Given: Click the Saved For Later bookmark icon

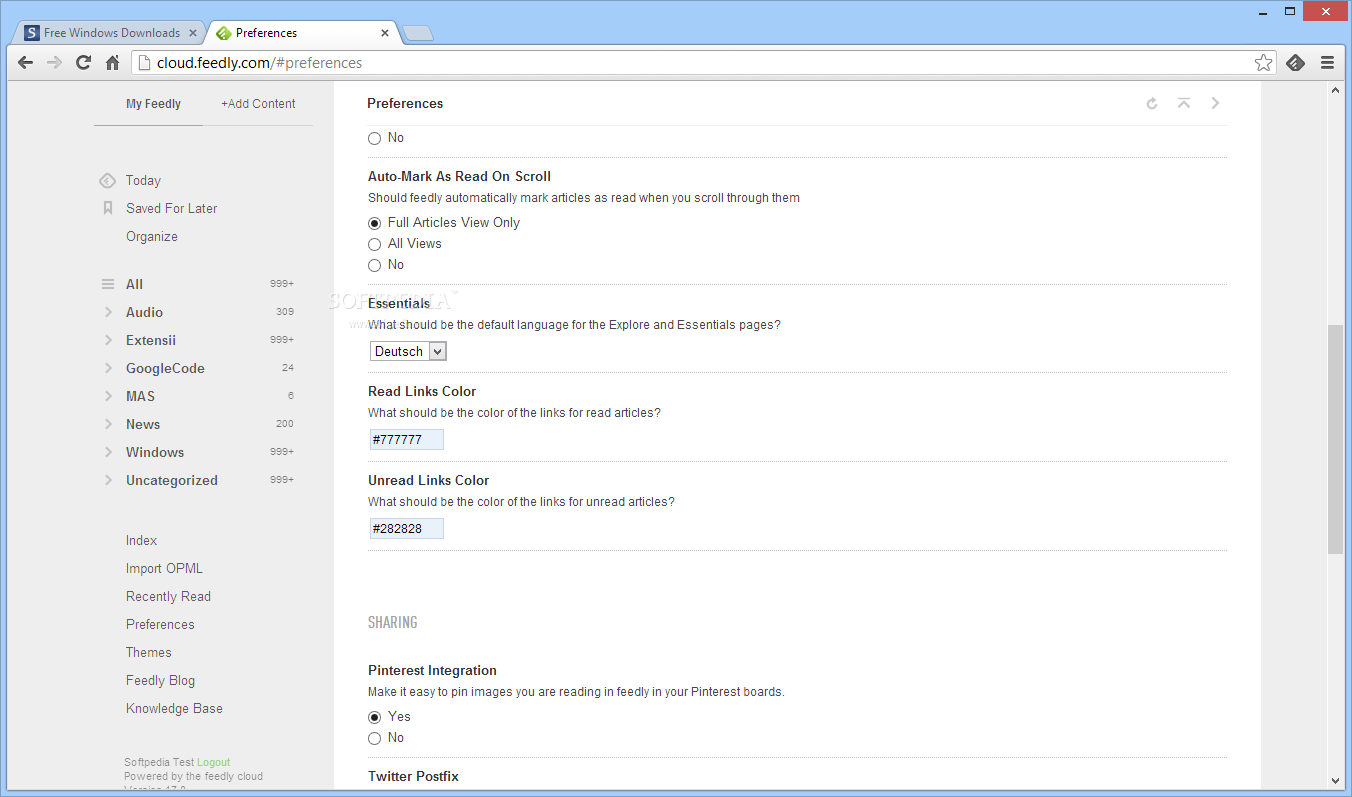Looking at the screenshot, I should pyautogui.click(x=108, y=208).
